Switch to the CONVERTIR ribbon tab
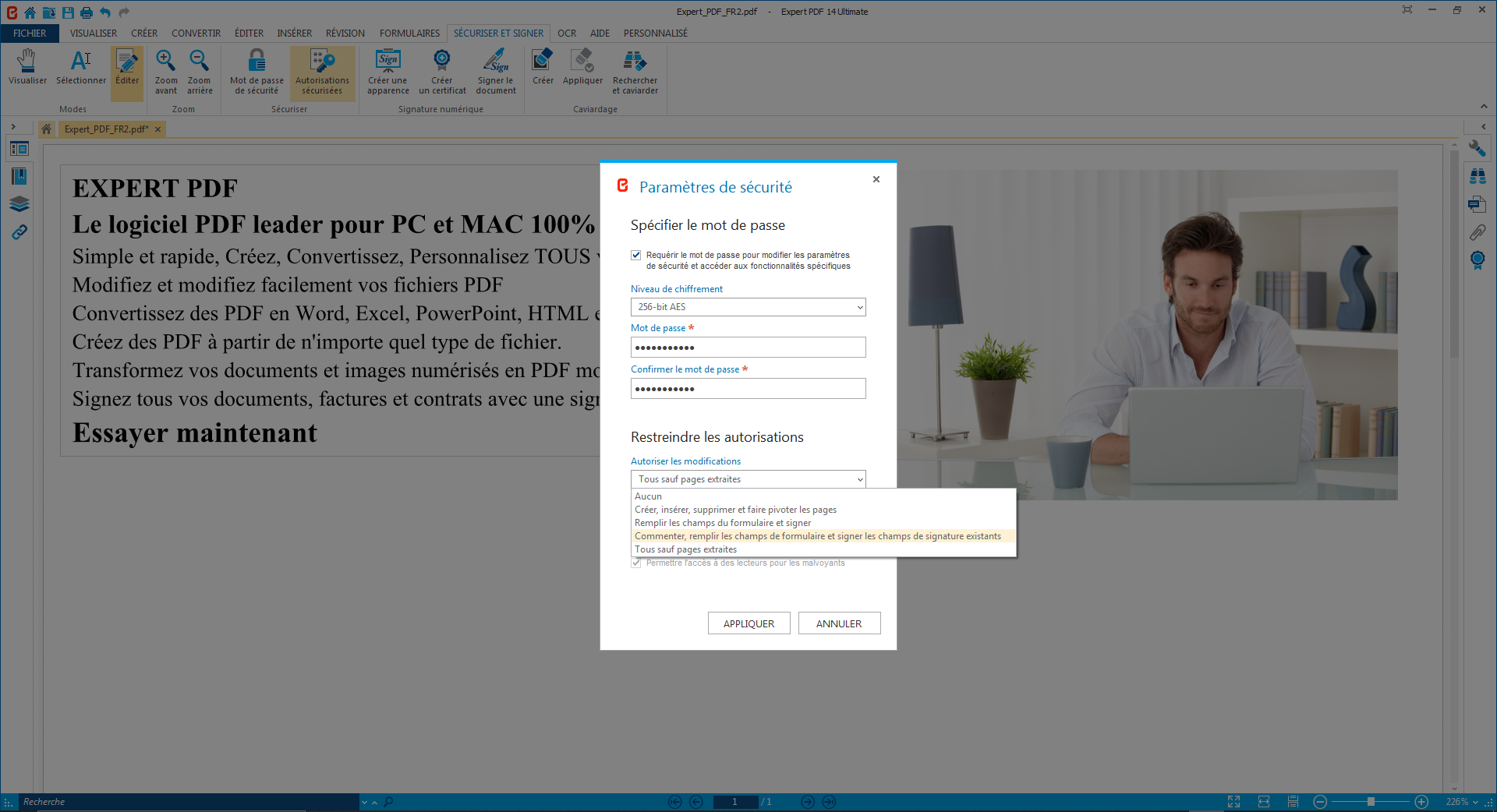The height and width of the screenshot is (812, 1497). (196, 34)
